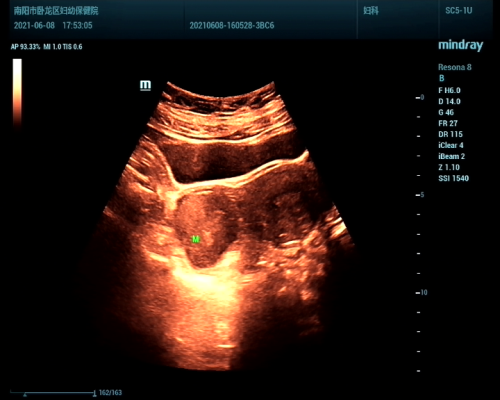This screenshot has height=400, width=500.
Task: Click the start triangle marker on cine bar
Action: tap(25, 395)
